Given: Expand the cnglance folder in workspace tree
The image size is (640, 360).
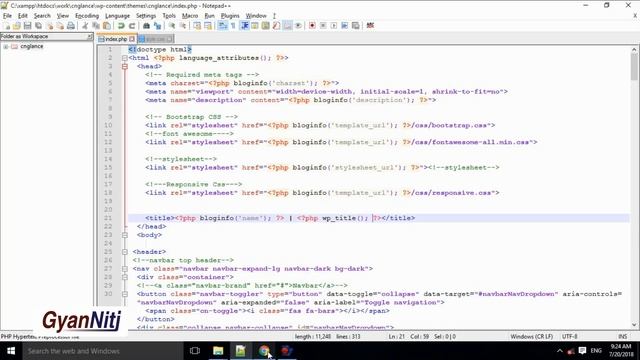Looking at the screenshot, I should click(6, 47).
